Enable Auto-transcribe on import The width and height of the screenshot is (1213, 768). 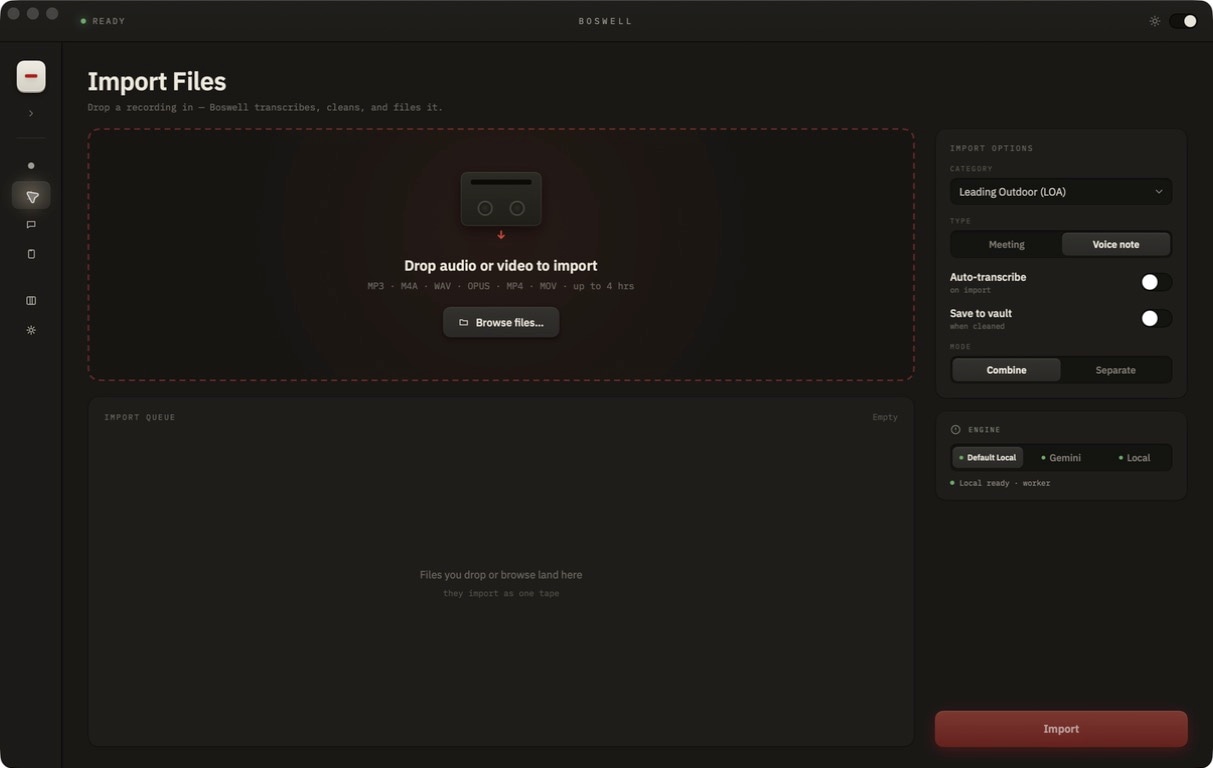1156,282
